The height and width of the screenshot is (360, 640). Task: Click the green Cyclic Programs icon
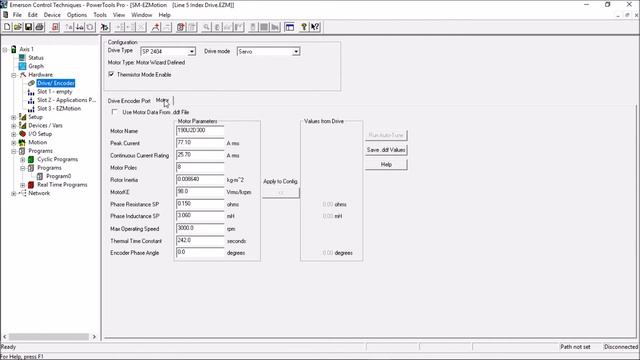[31, 159]
